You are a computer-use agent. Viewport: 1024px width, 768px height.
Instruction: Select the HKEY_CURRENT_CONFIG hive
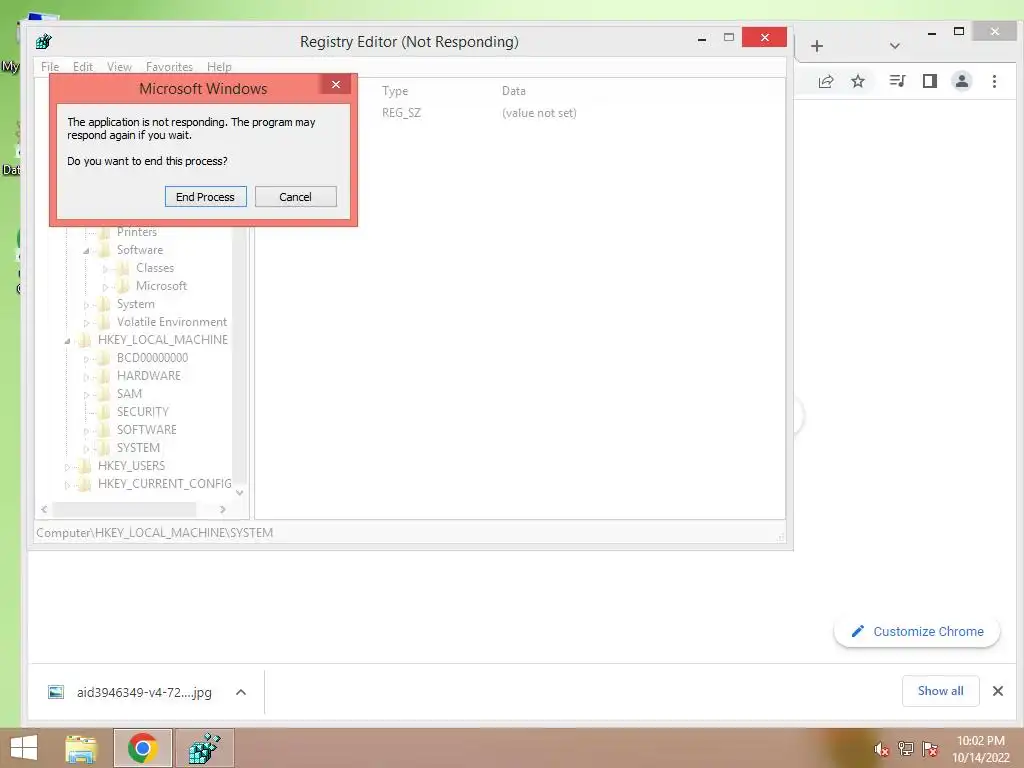pyautogui.click(x=165, y=484)
